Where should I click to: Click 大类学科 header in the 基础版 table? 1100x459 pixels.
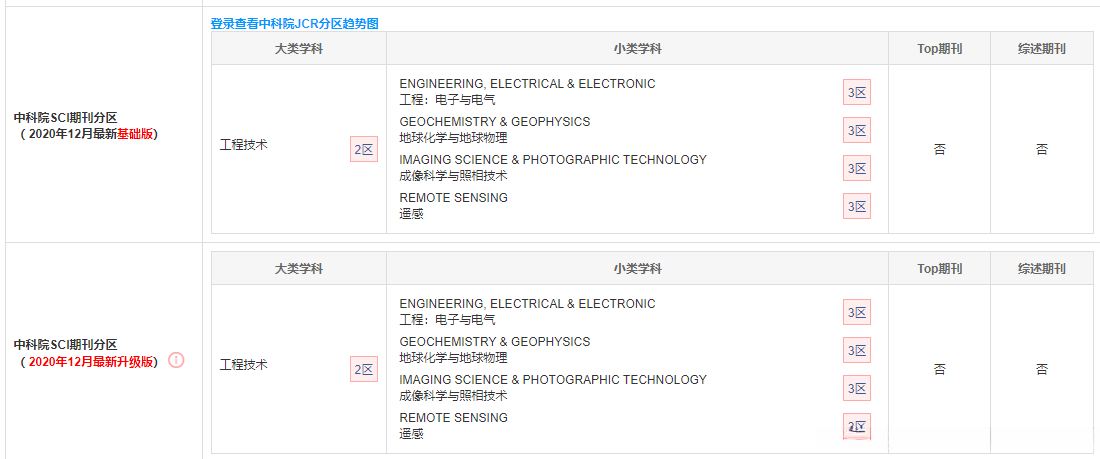pos(299,49)
